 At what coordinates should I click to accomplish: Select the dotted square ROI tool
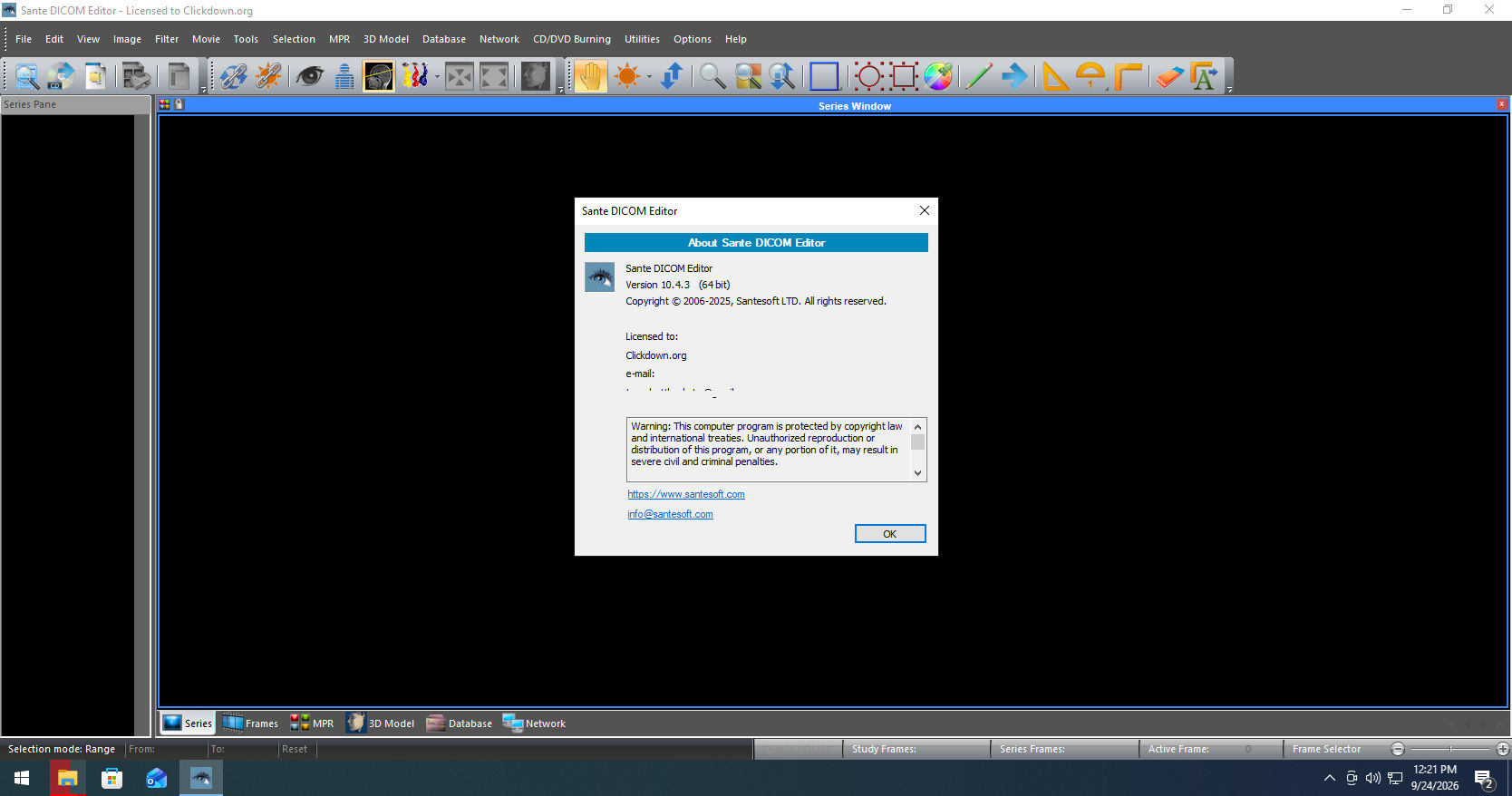coord(904,76)
